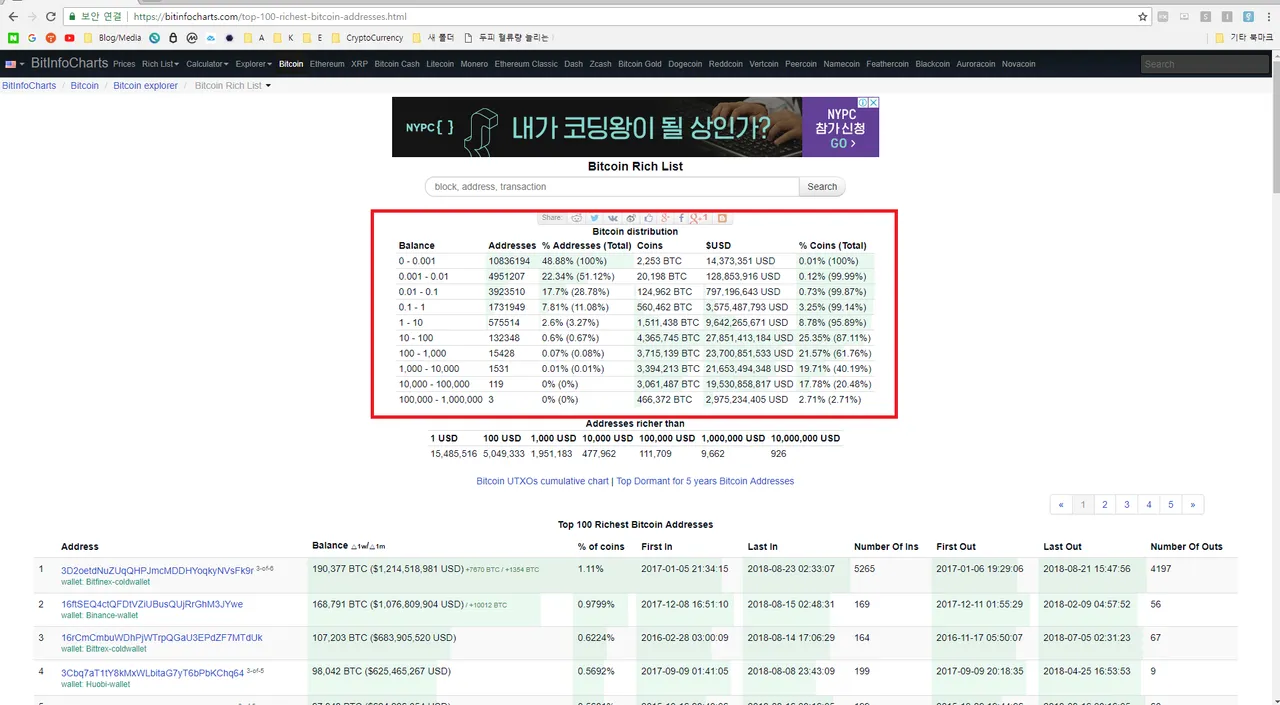The height and width of the screenshot is (705, 1280).
Task: Open the 'K' bookmark folder
Action: tap(283, 38)
